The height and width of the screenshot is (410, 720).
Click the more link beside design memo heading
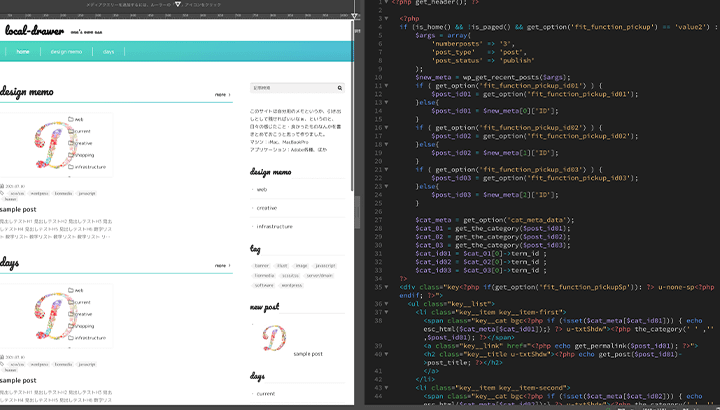tap(221, 95)
